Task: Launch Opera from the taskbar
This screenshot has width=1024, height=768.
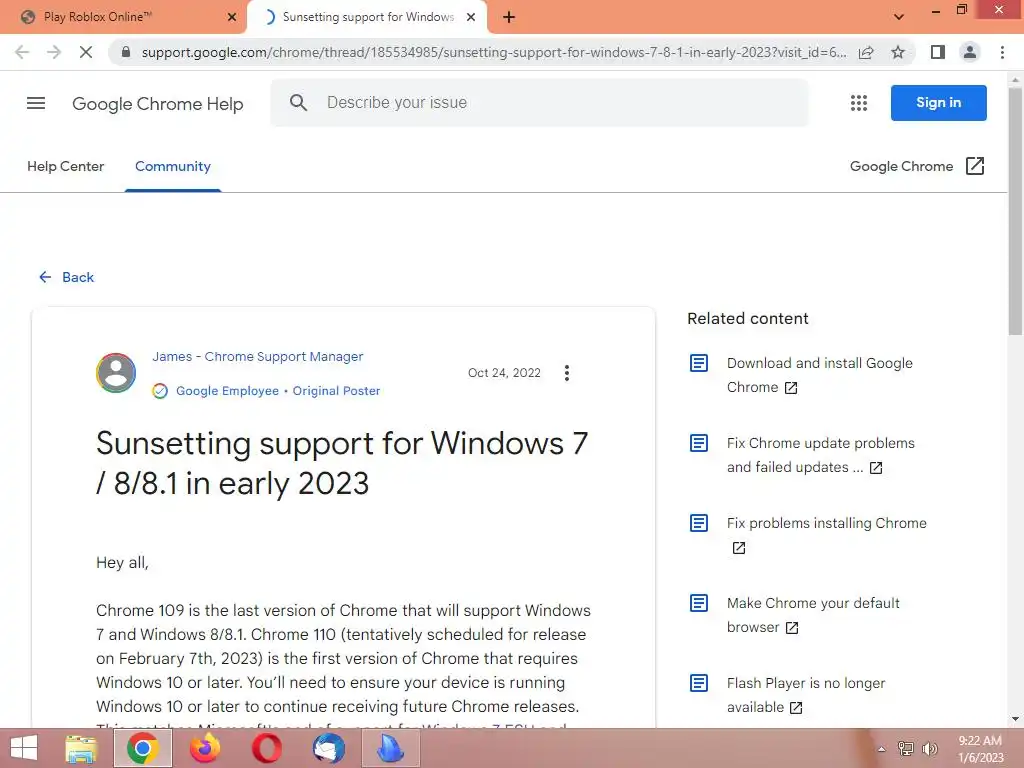Action: point(266,748)
